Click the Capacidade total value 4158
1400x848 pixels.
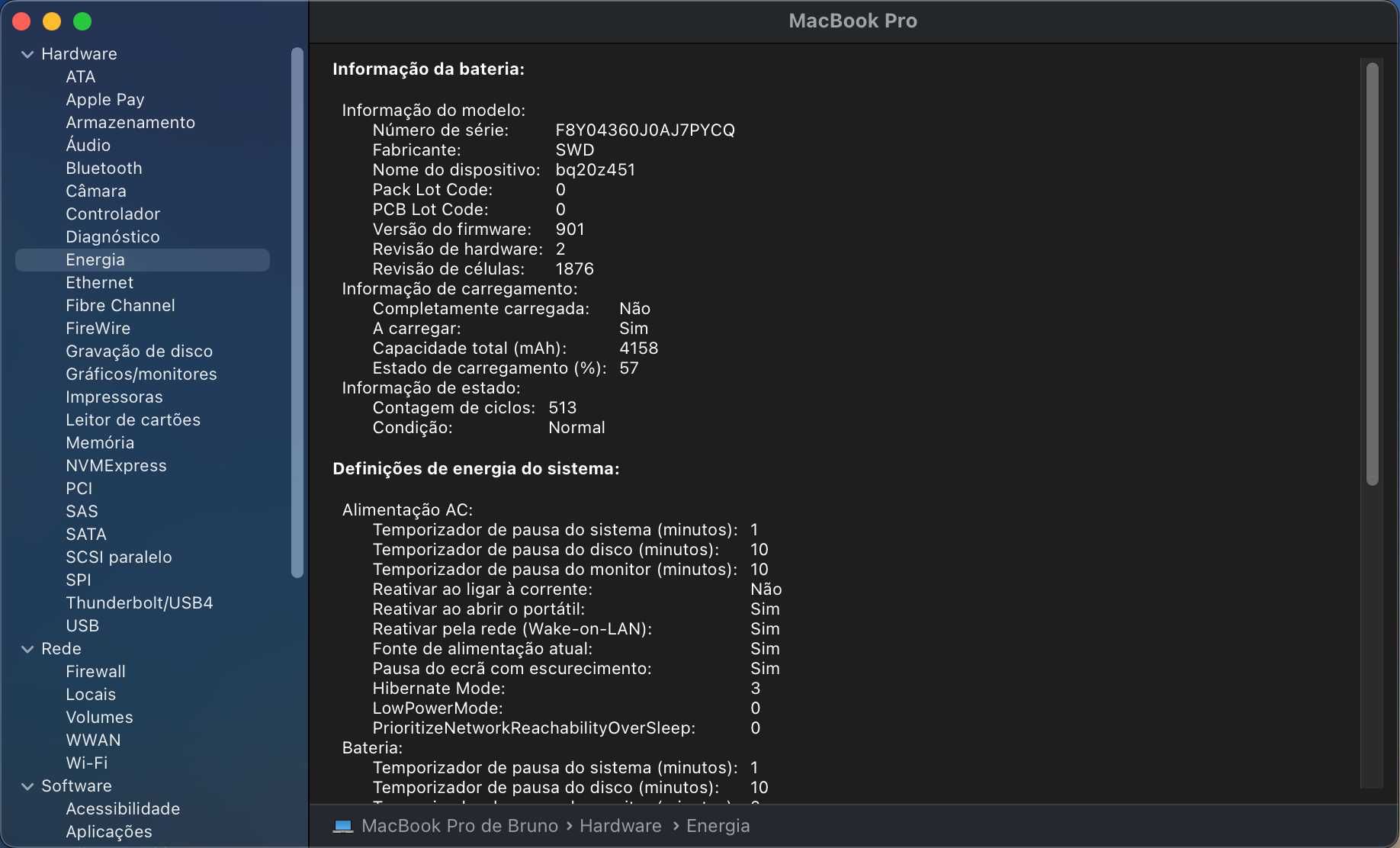(639, 349)
